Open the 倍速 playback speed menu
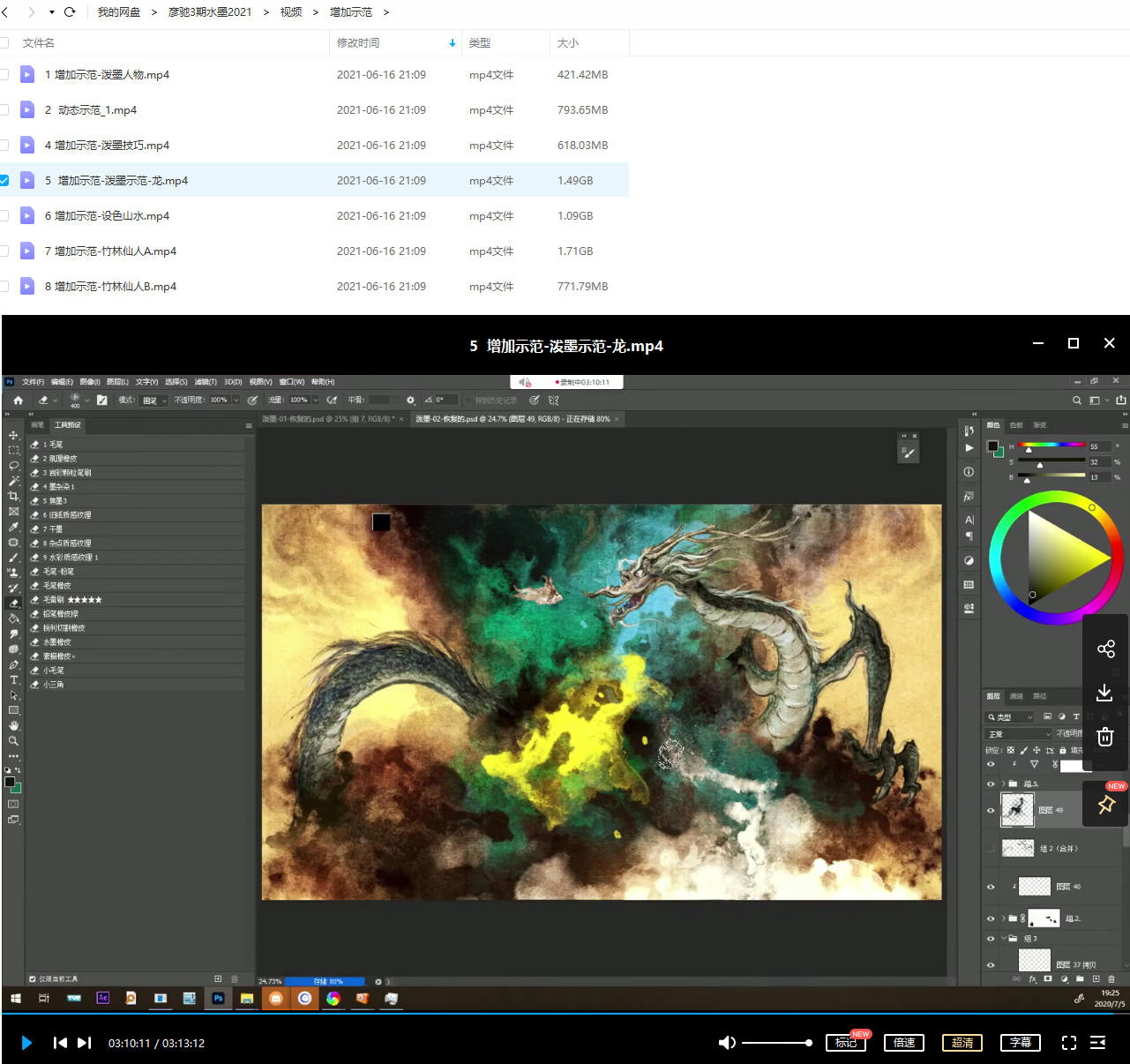 click(903, 1043)
